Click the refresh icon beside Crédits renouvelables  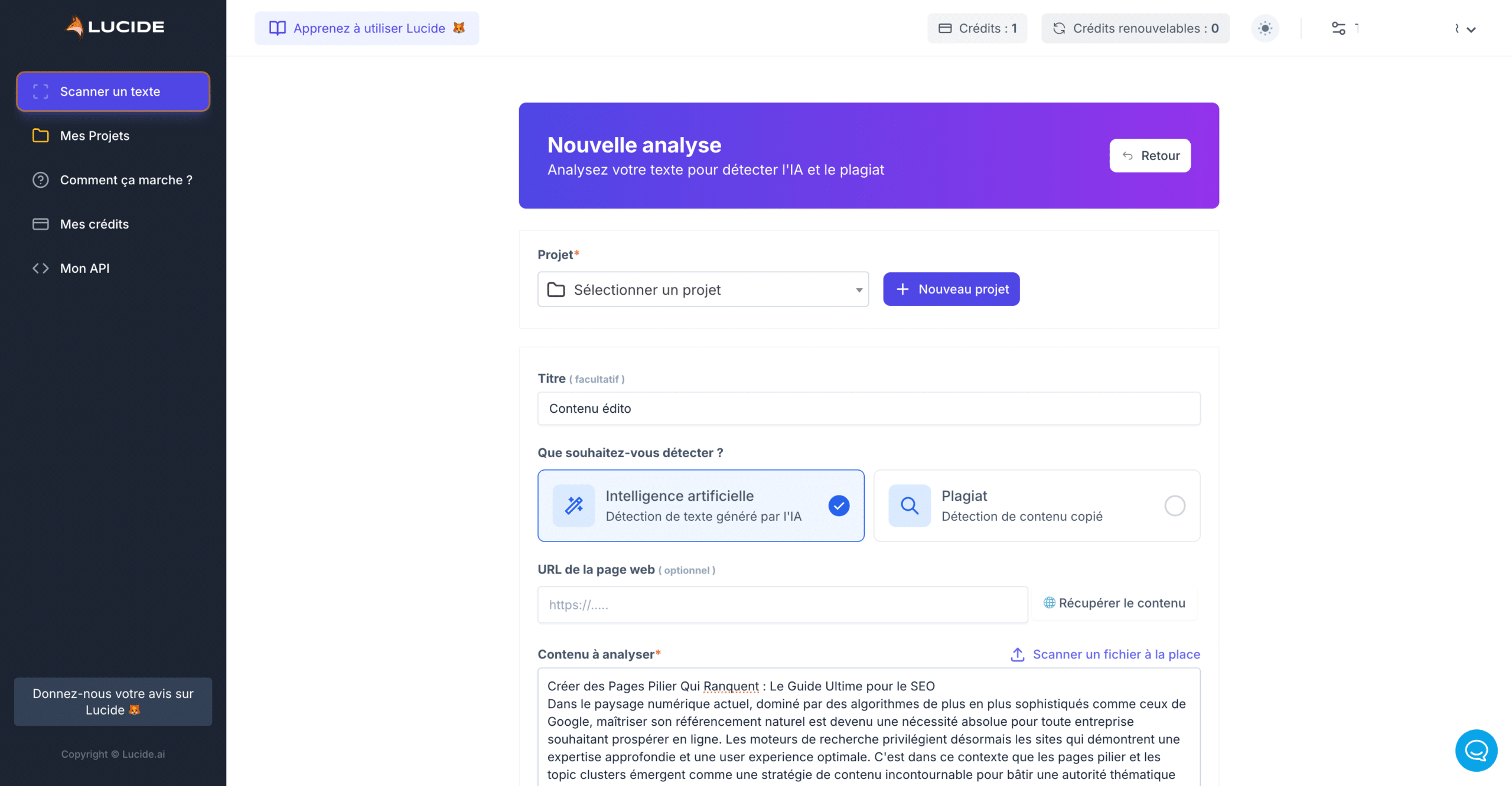(1059, 28)
